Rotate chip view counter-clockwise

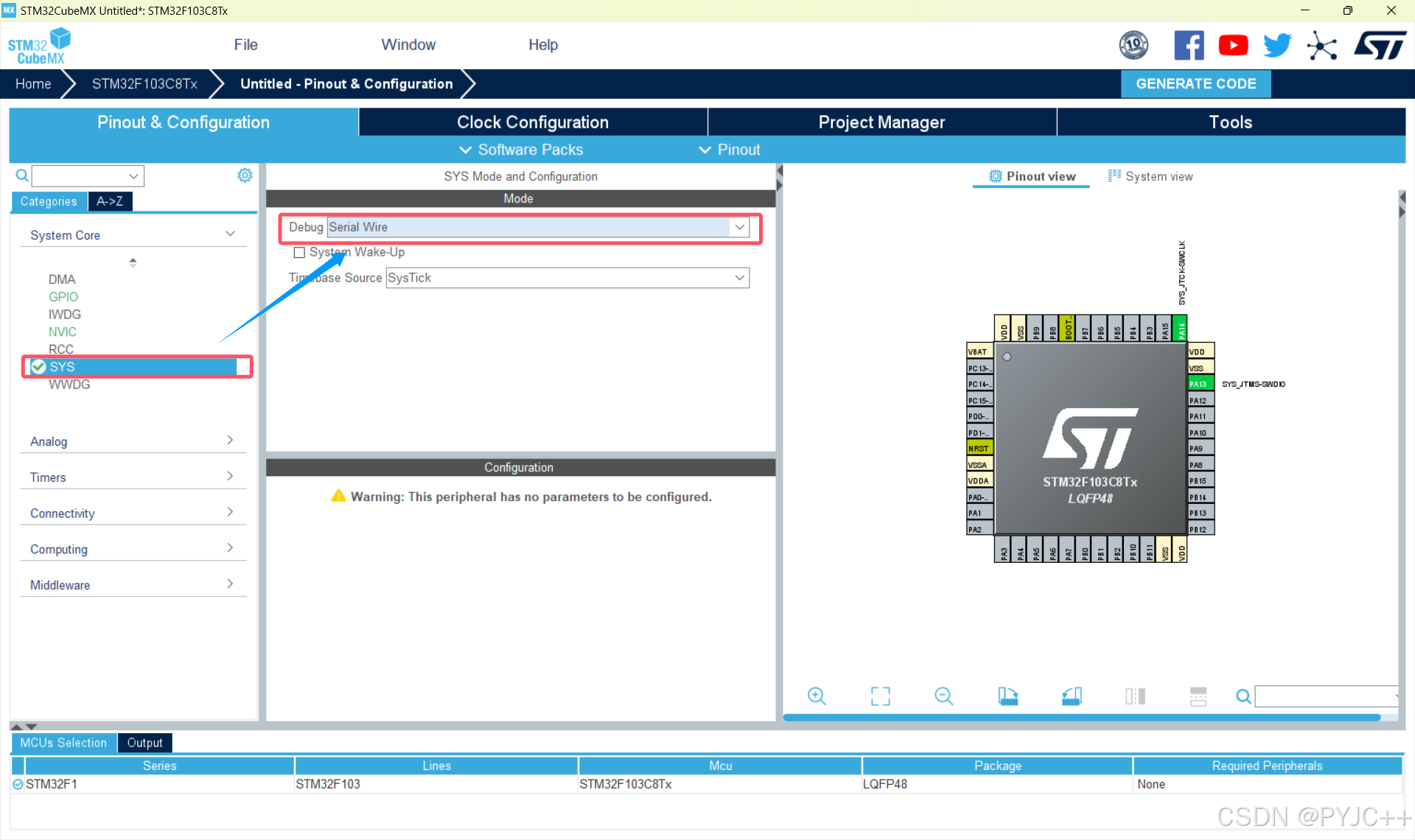(x=1072, y=696)
